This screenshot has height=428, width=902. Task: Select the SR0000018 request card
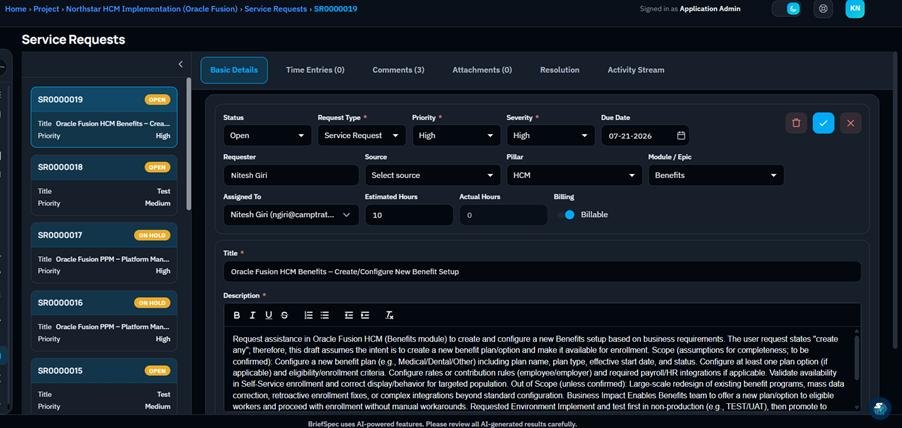tap(104, 185)
